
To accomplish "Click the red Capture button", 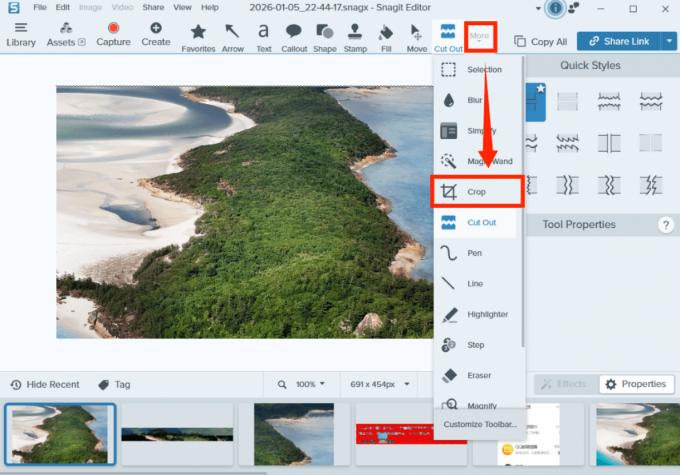I will [x=113, y=35].
